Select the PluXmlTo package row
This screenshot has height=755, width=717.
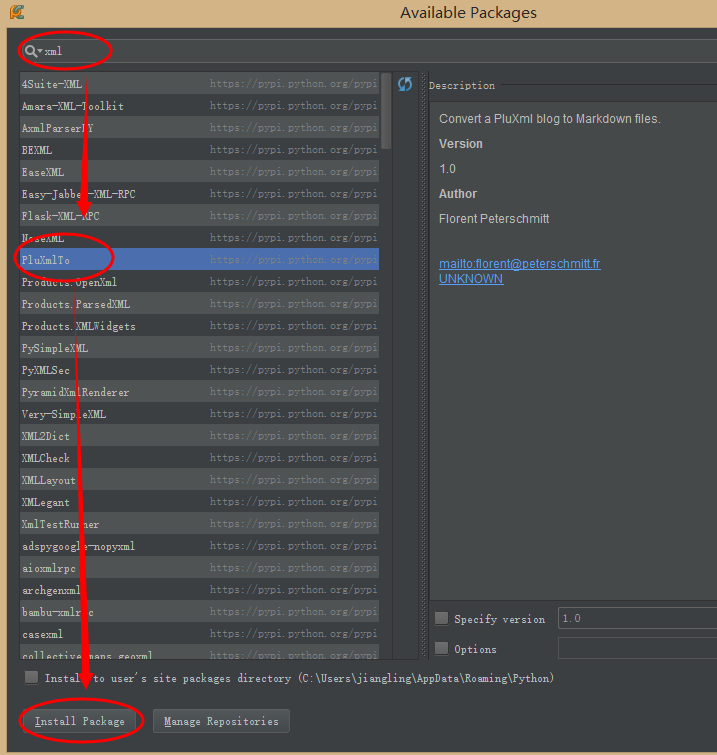[x=199, y=260]
